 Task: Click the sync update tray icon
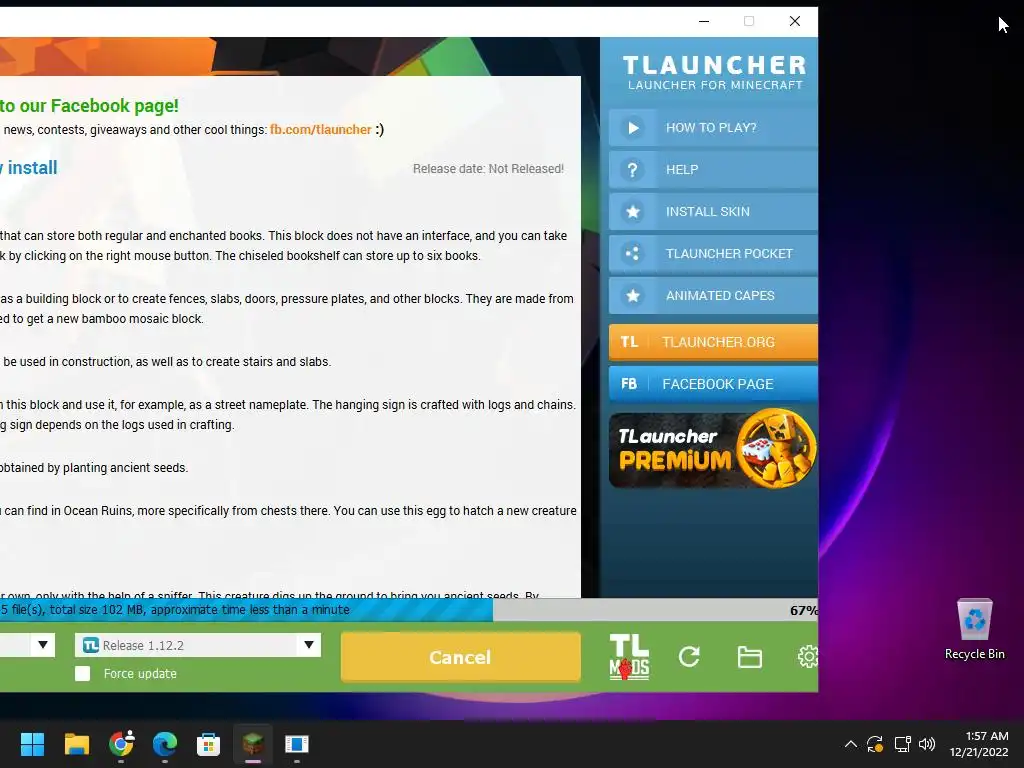[x=875, y=744]
